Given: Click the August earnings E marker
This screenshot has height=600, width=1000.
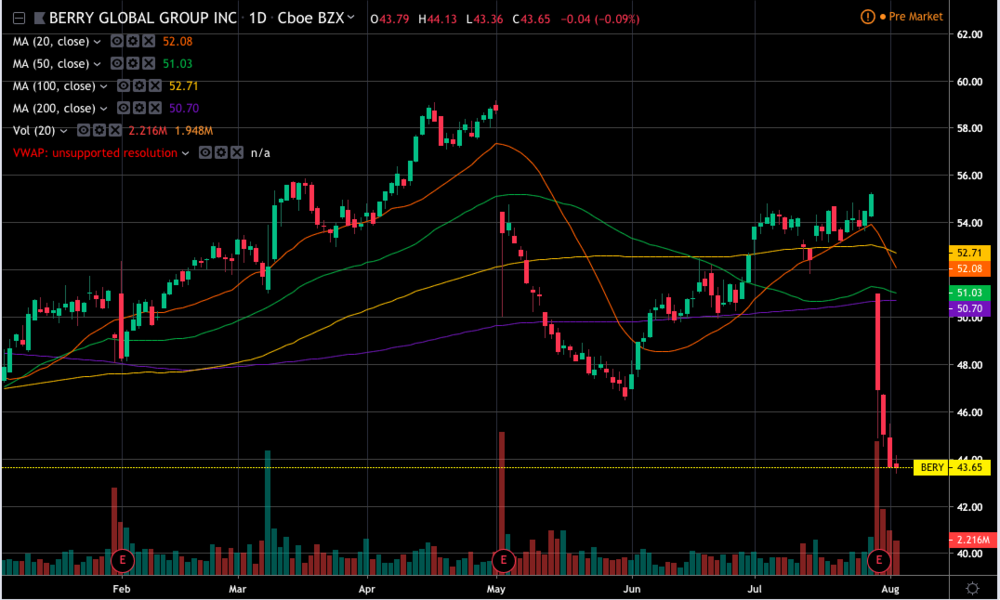Looking at the screenshot, I should coord(880,558).
